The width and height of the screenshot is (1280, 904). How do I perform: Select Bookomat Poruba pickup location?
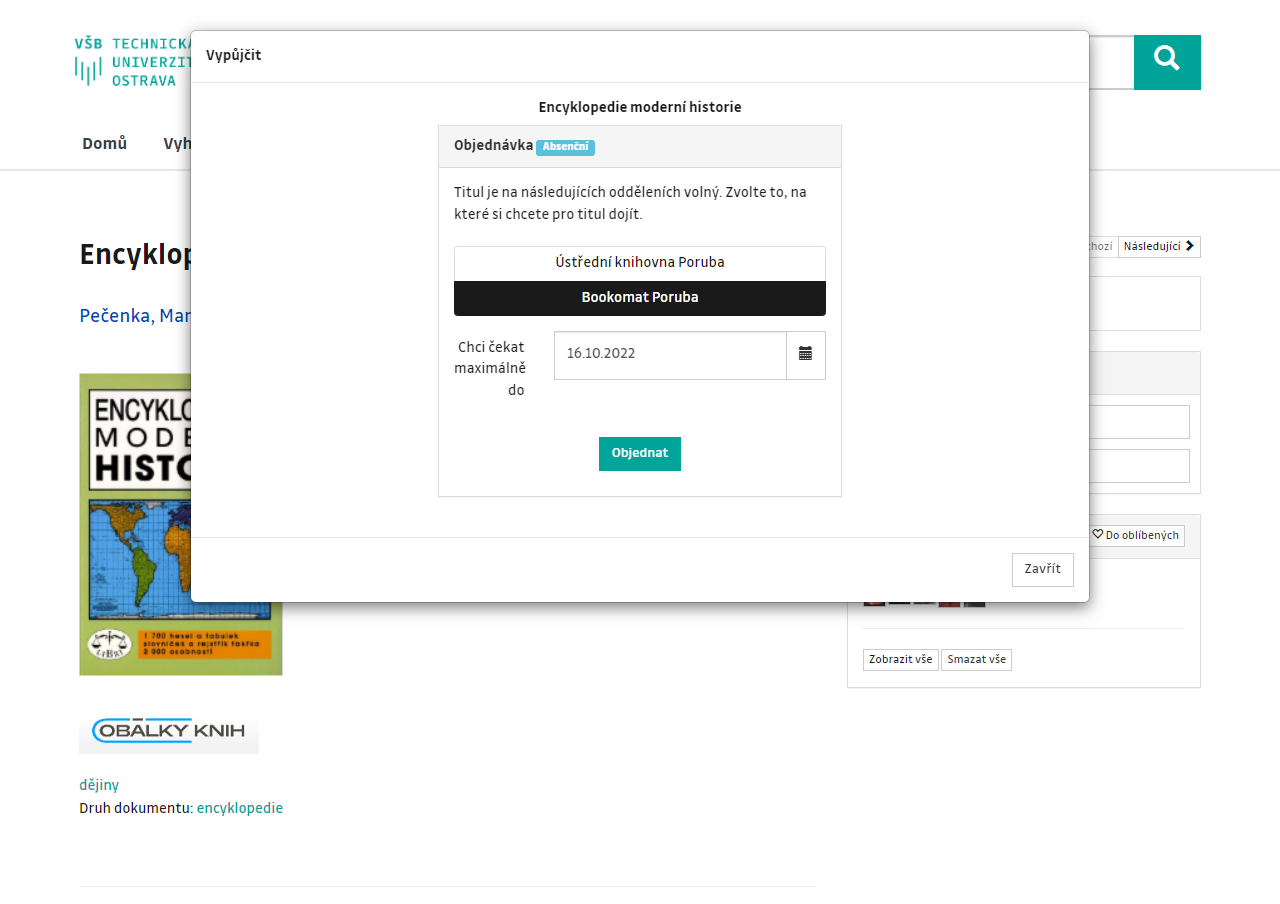pyautogui.click(x=640, y=298)
